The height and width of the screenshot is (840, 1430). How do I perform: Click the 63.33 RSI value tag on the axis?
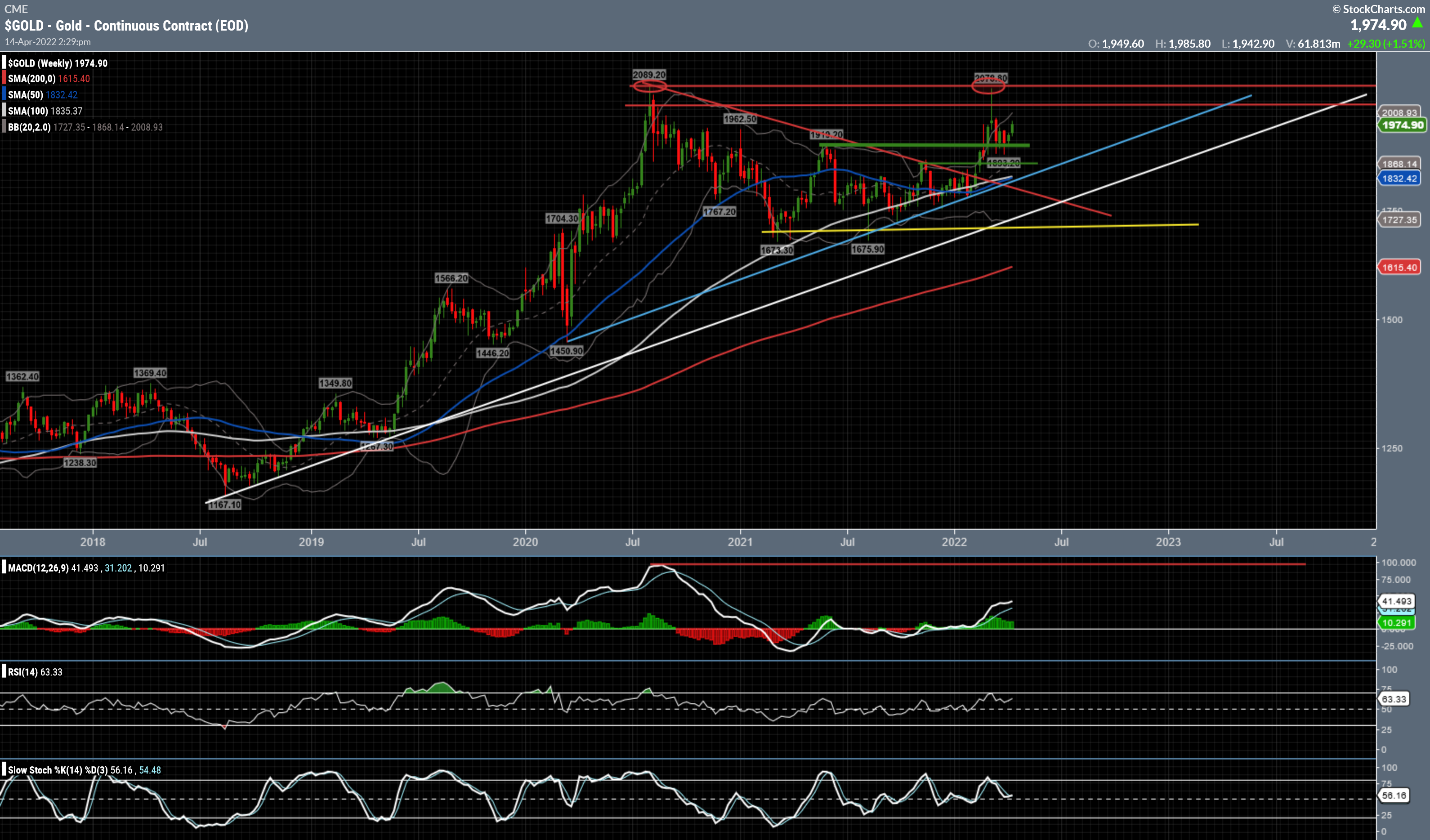[x=1394, y=699]
